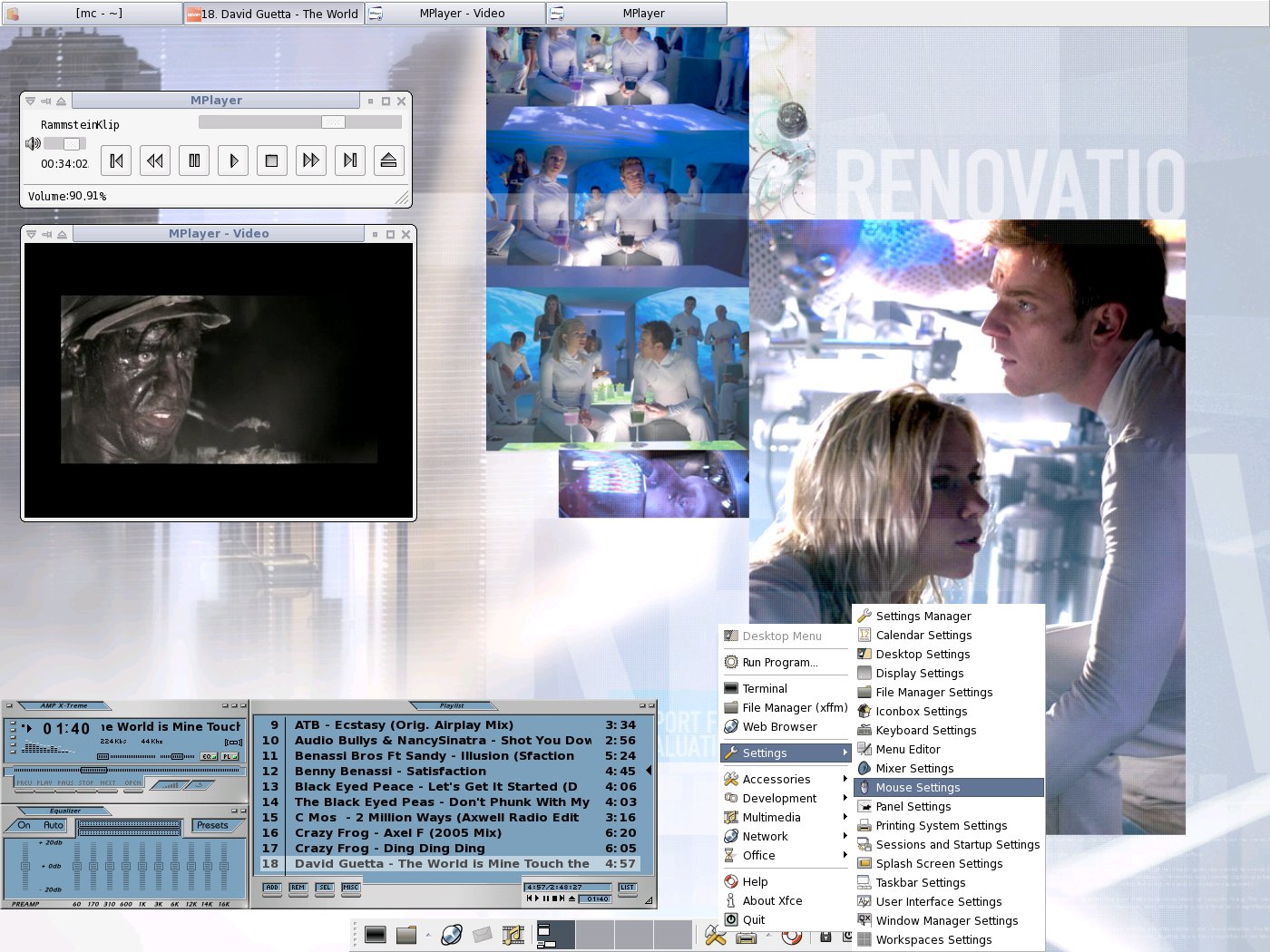The height and width of the screenshot is (952, 1270).
Task: Open the playlist REM menu
Action: pos(298,888)
